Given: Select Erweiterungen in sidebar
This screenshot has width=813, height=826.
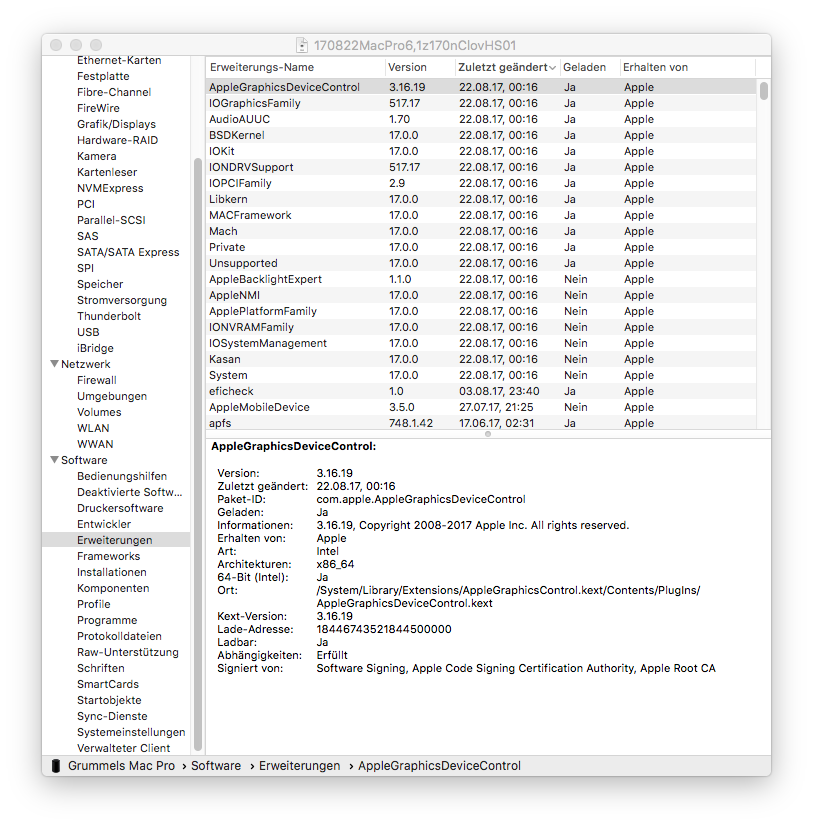Looking at the screenshot, I should click(x=114, y=540).
